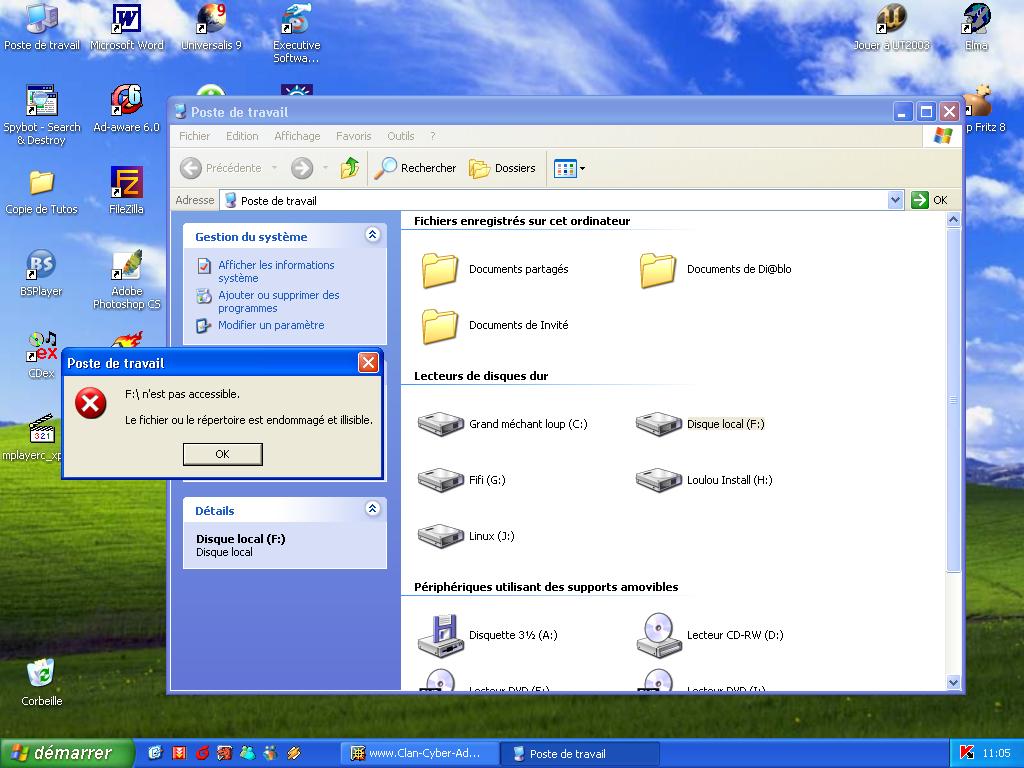Select the Lecteur CD-RW (D:) drive

710,635
